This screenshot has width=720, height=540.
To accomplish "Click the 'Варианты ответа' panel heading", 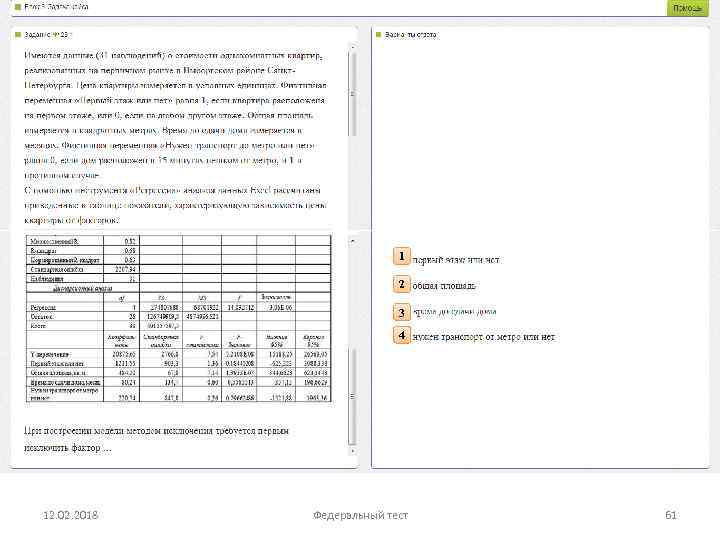I will coord(411,35).
